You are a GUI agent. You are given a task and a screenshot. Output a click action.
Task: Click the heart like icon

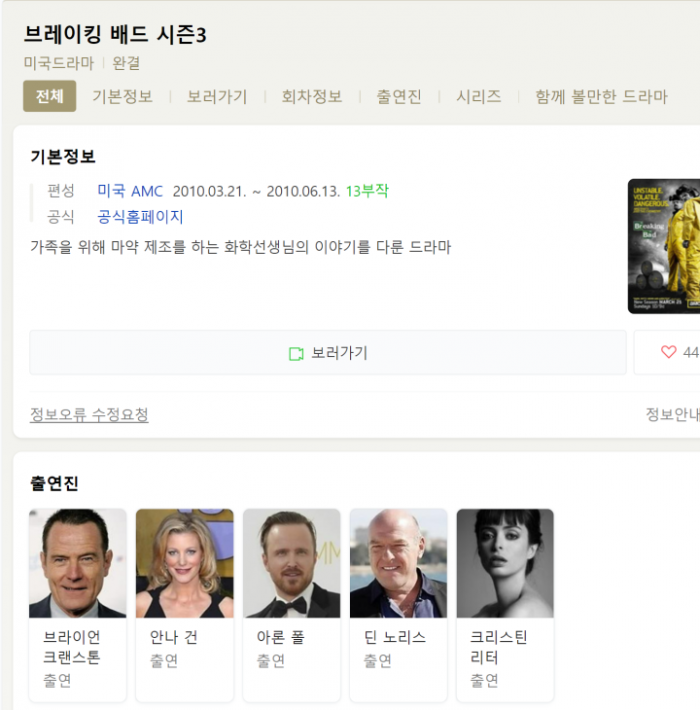669,353
